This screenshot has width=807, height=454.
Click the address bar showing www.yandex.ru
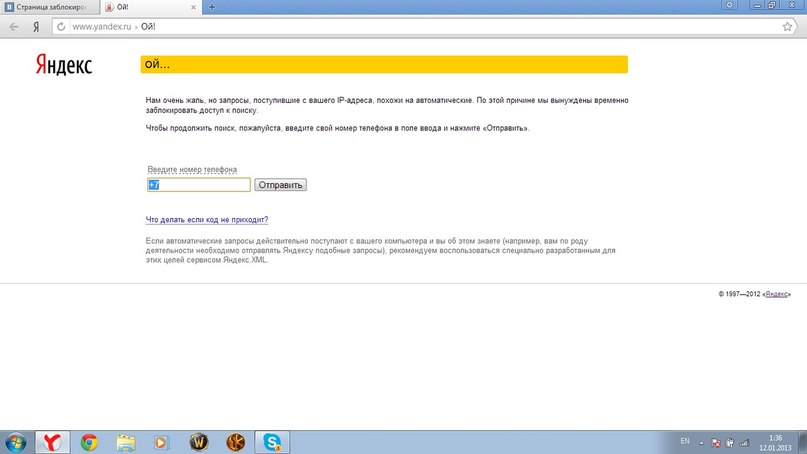400,26
